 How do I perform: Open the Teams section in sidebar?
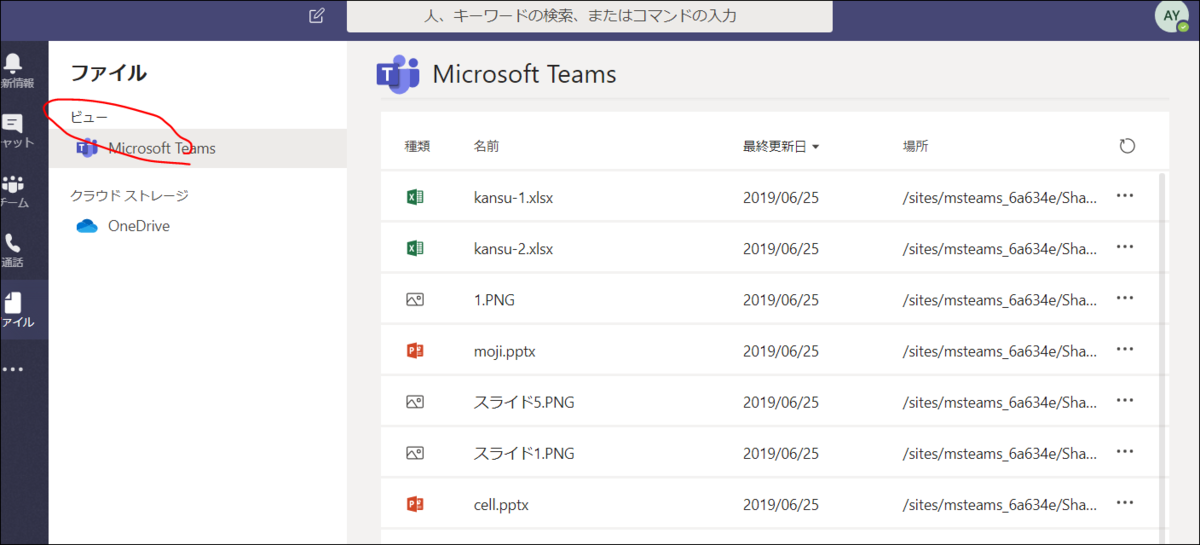point(13,188)
